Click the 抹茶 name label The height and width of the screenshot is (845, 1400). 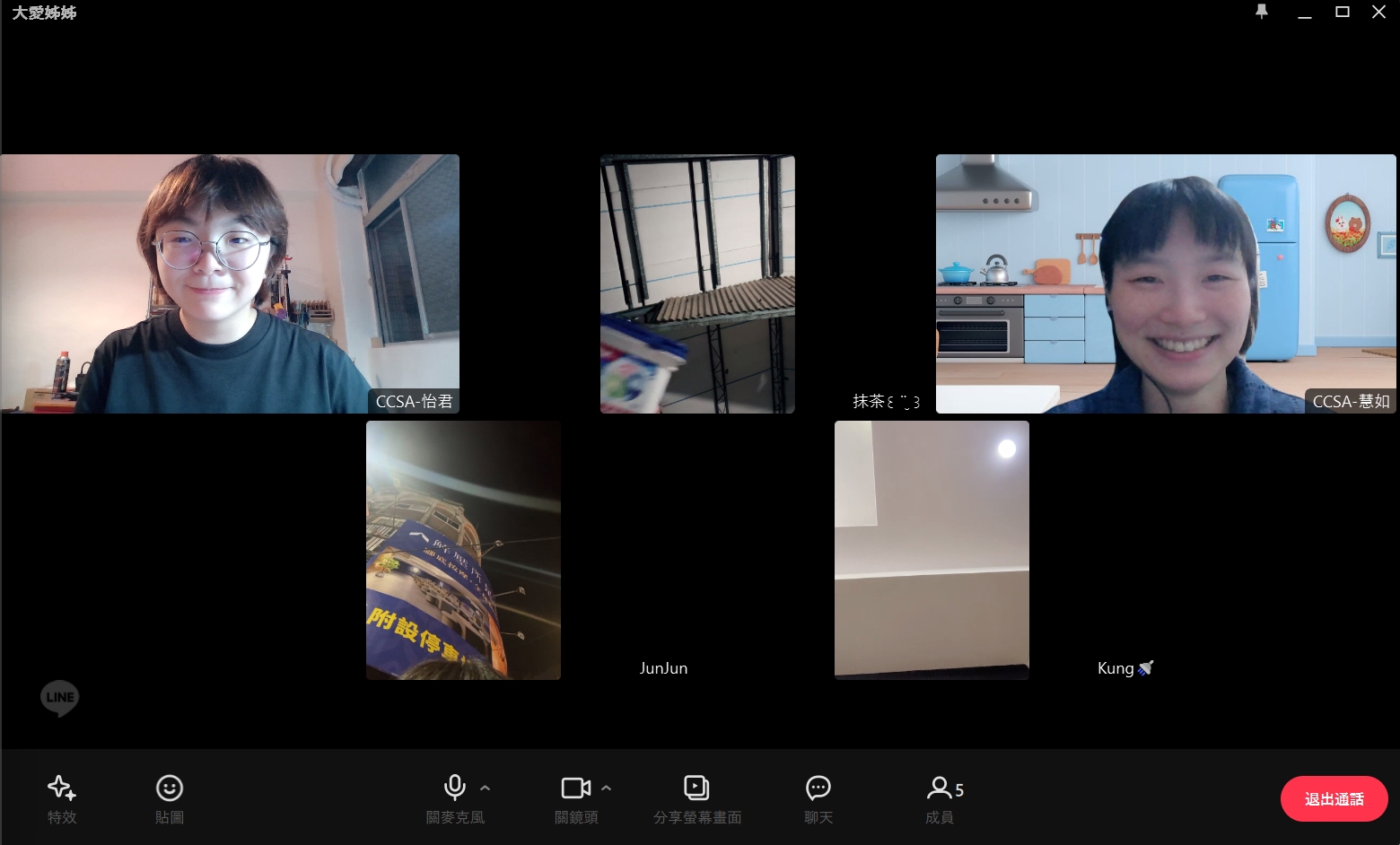(x=886, y=401)
